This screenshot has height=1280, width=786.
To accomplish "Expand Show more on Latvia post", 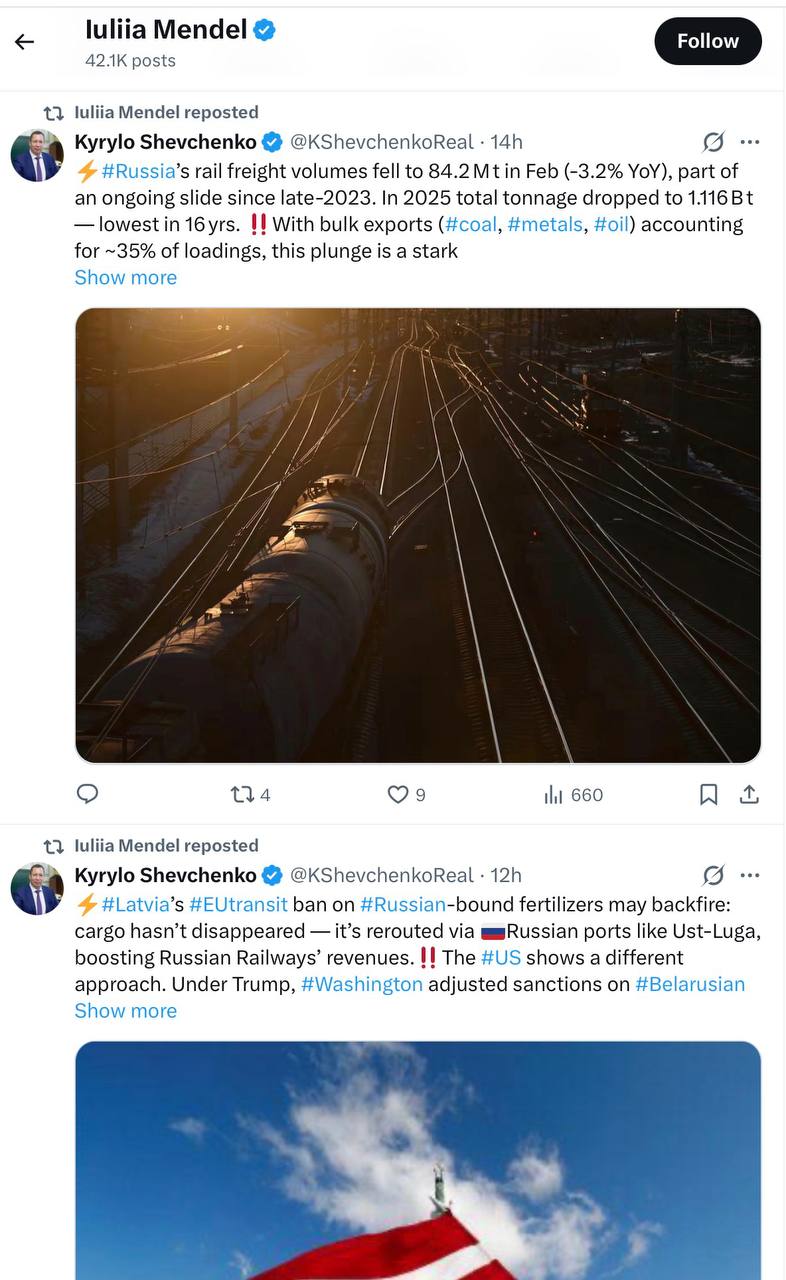I will pos(125,1010).
